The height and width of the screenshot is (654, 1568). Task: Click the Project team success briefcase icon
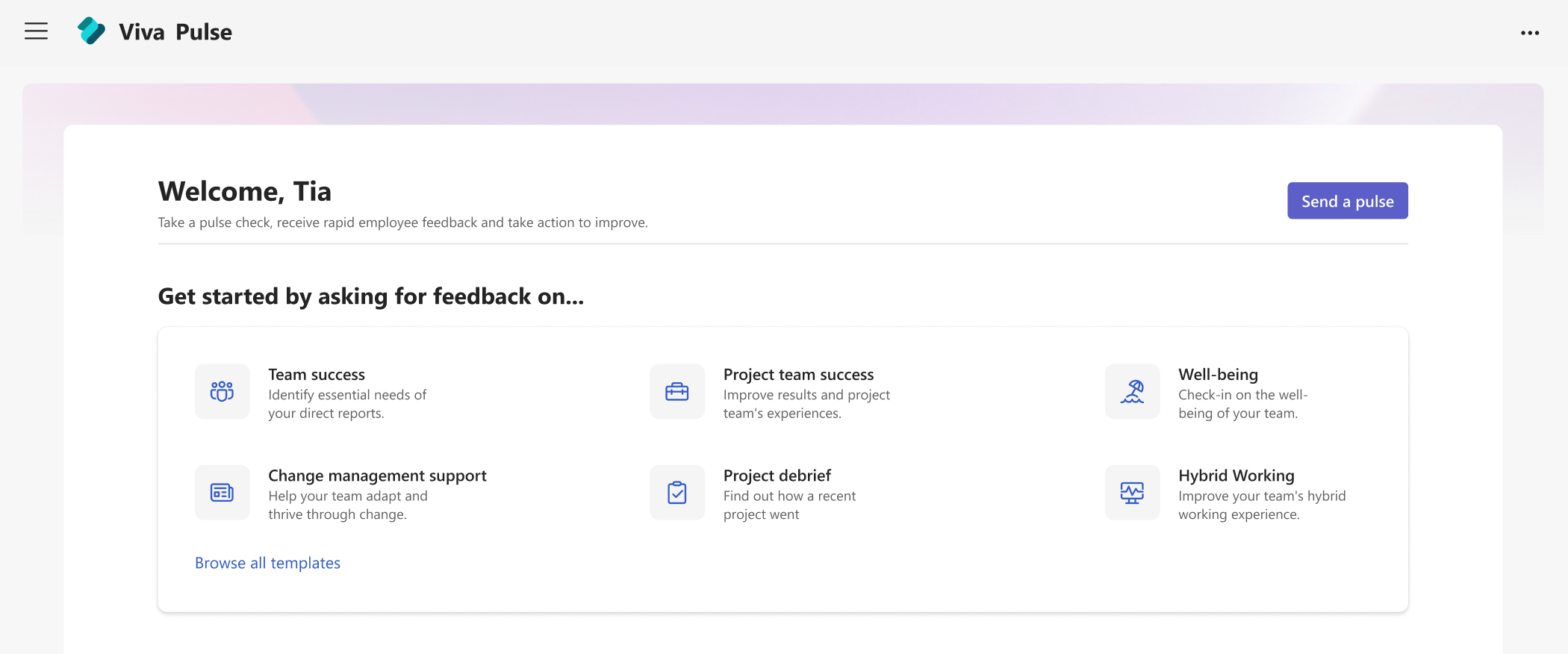click(x=676, y=392)
